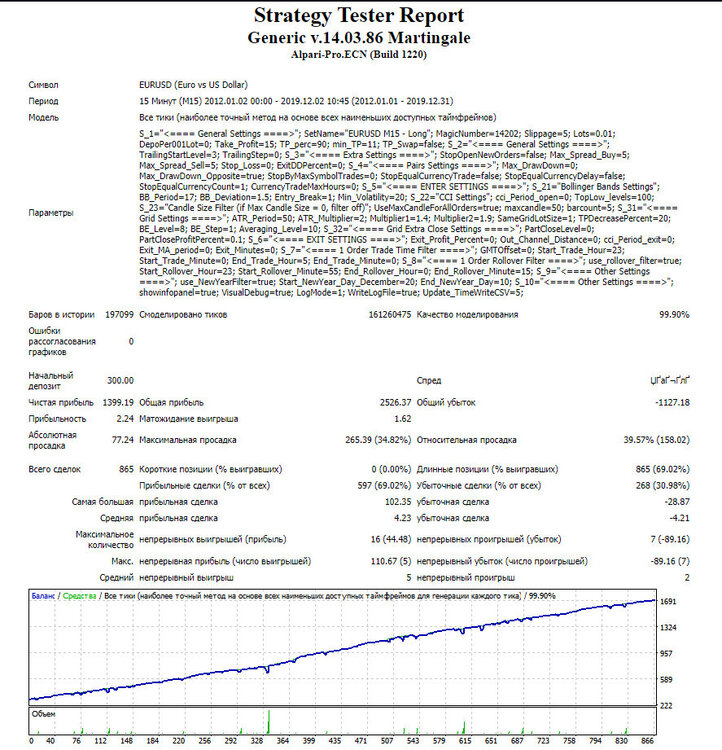Image resolution: width=722 pixels, height=750 pixels.
Task: Click the period value starting '15 Минут (M15)'
Action: pos(296,101)
